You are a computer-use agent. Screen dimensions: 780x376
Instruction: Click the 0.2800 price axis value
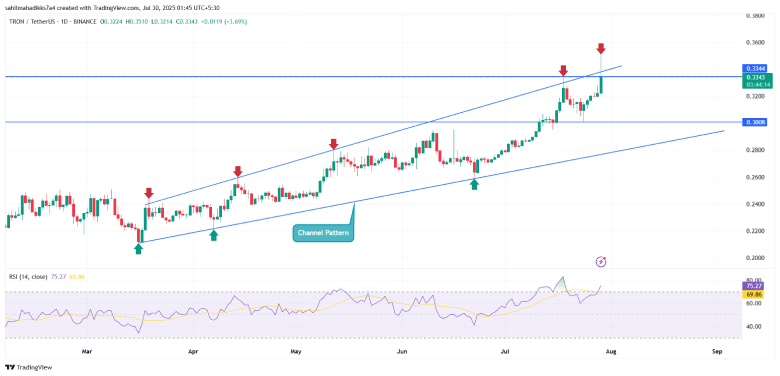pos(755,150)
